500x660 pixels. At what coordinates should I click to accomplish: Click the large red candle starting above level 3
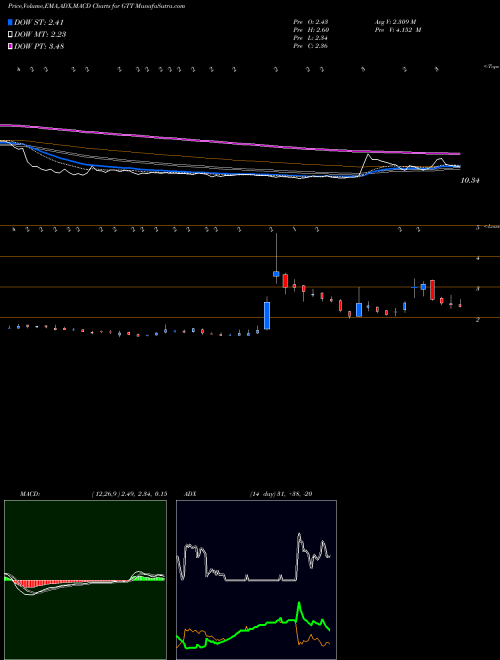[432, 290]
